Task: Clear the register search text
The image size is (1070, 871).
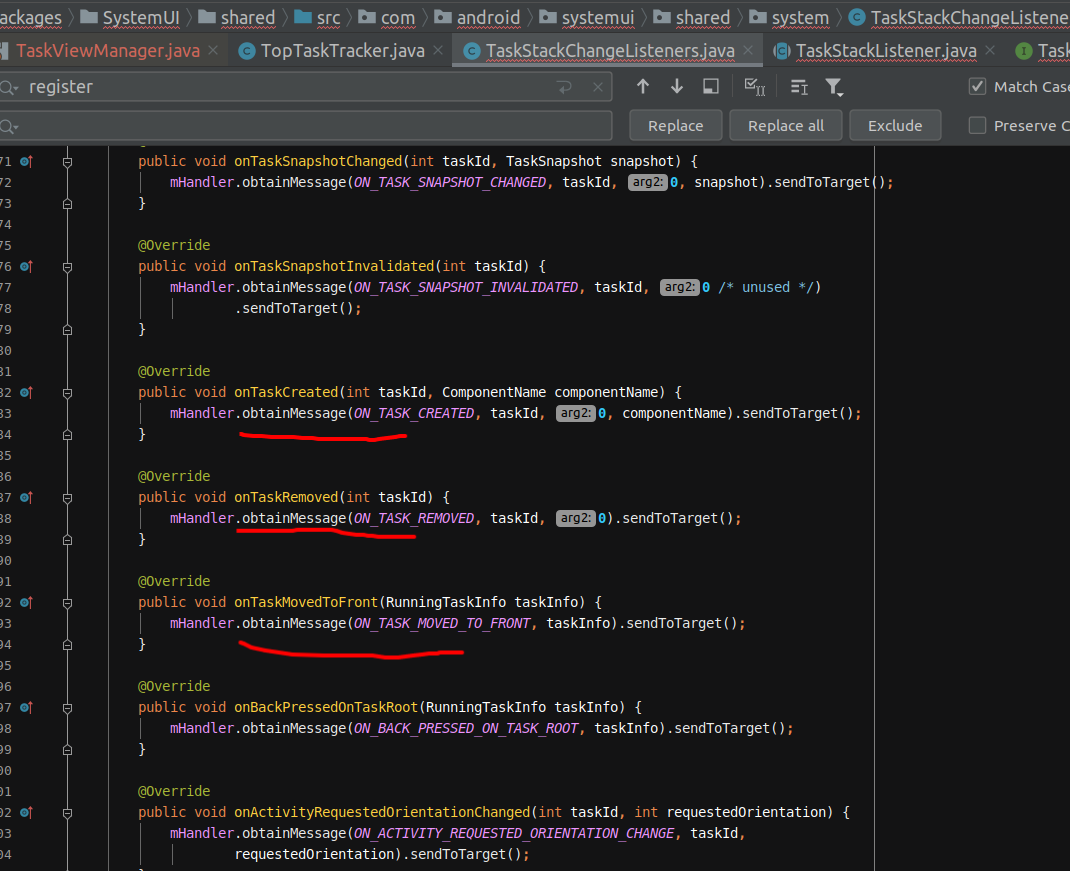Action: tap(598, 87)
